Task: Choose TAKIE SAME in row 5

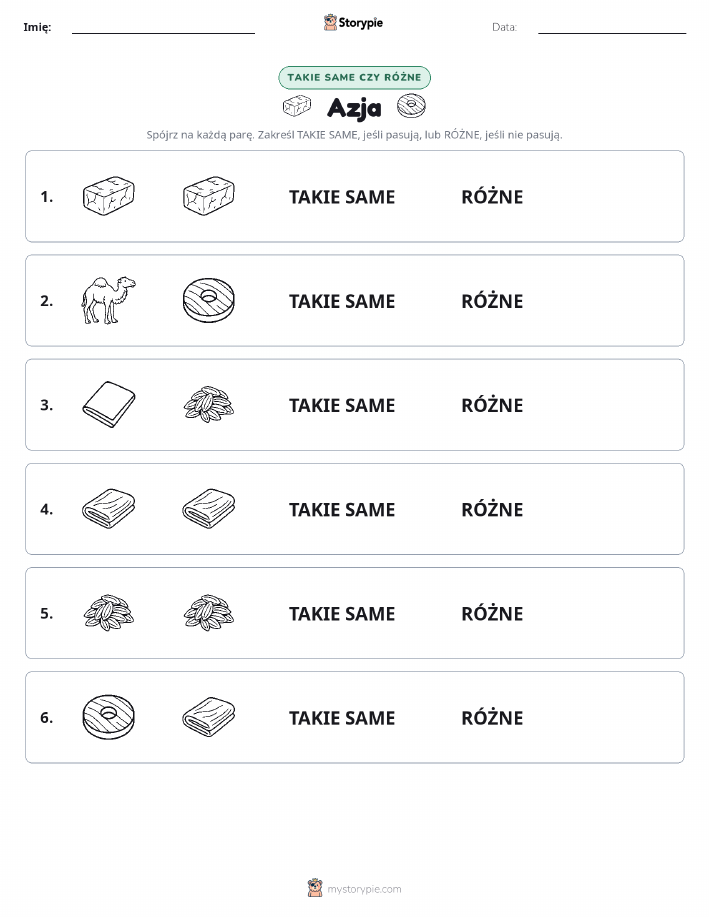Action: pos(342,614)
